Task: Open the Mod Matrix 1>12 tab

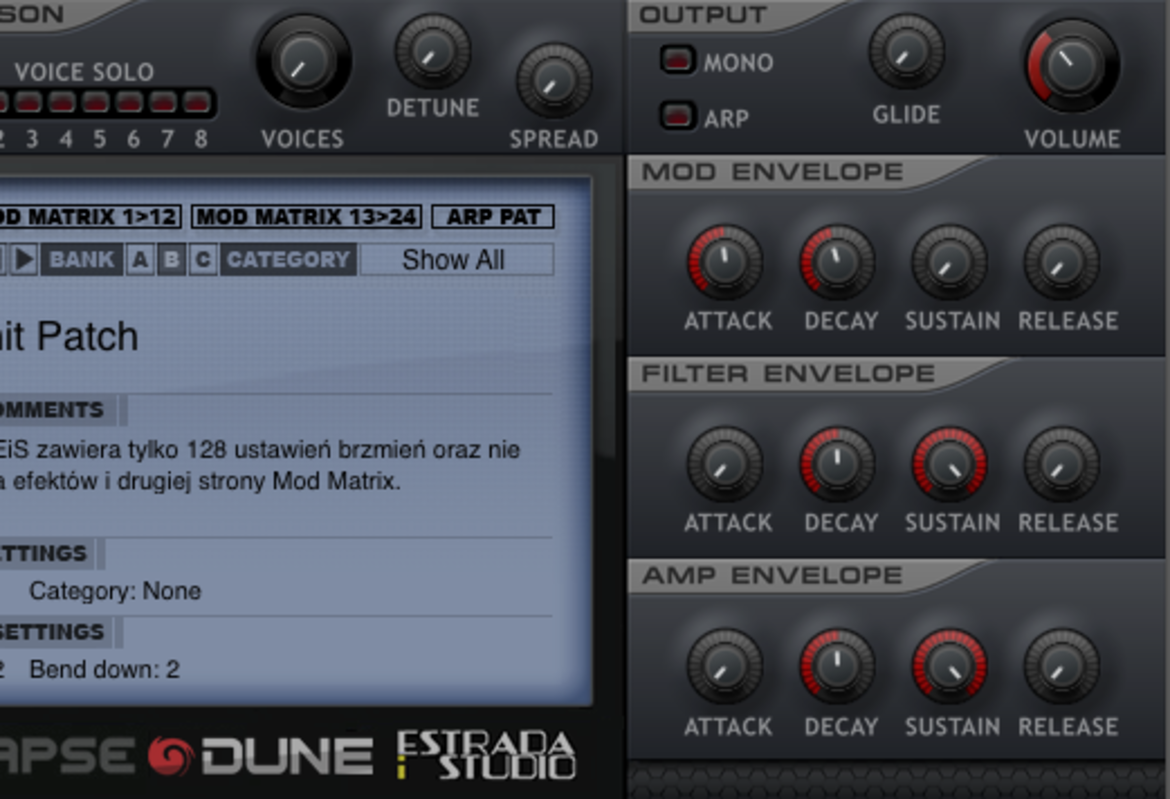Action: point(90,217)
